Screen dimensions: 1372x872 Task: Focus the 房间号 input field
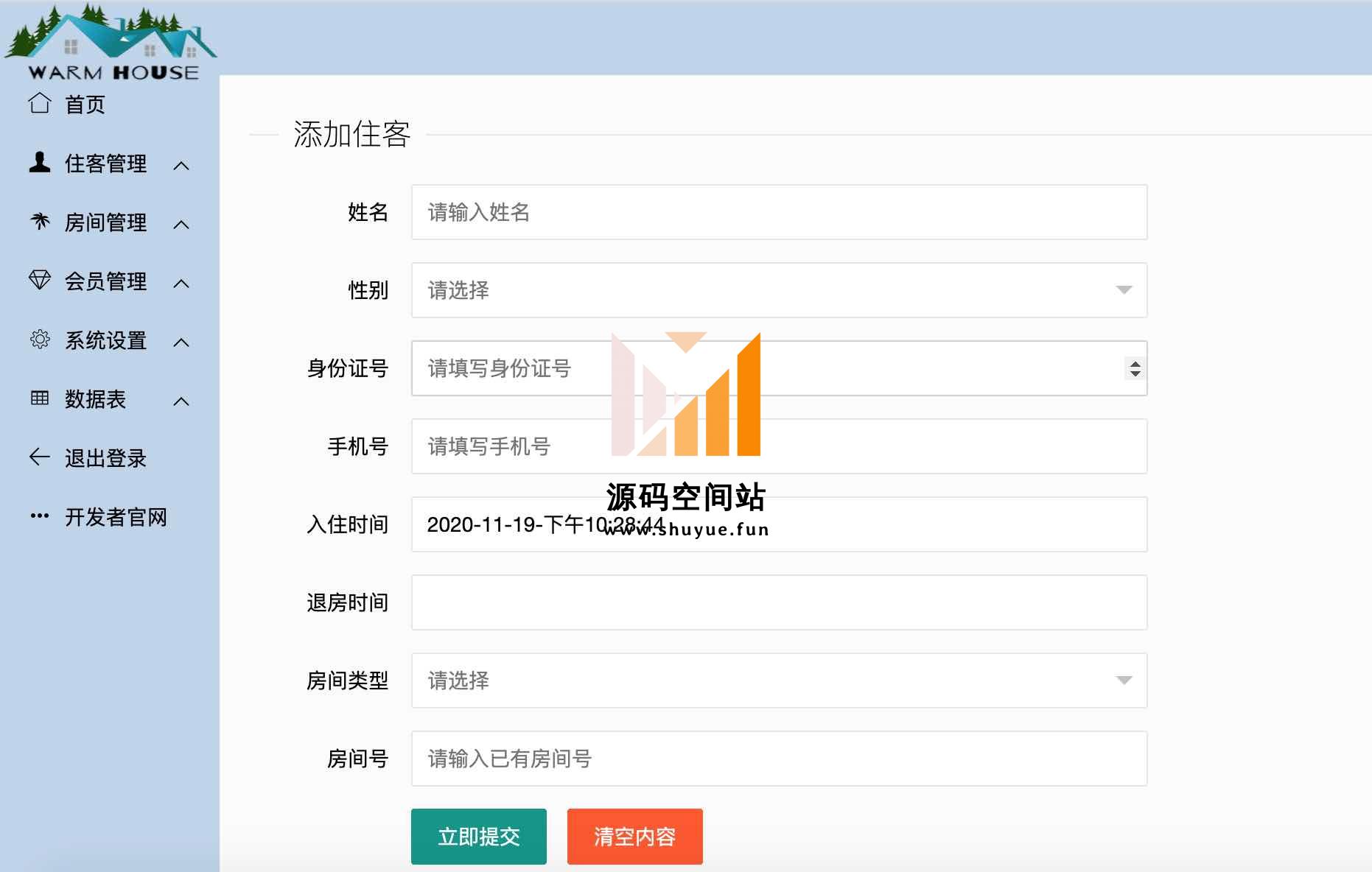pyautogui.click(x=779, y=759)
